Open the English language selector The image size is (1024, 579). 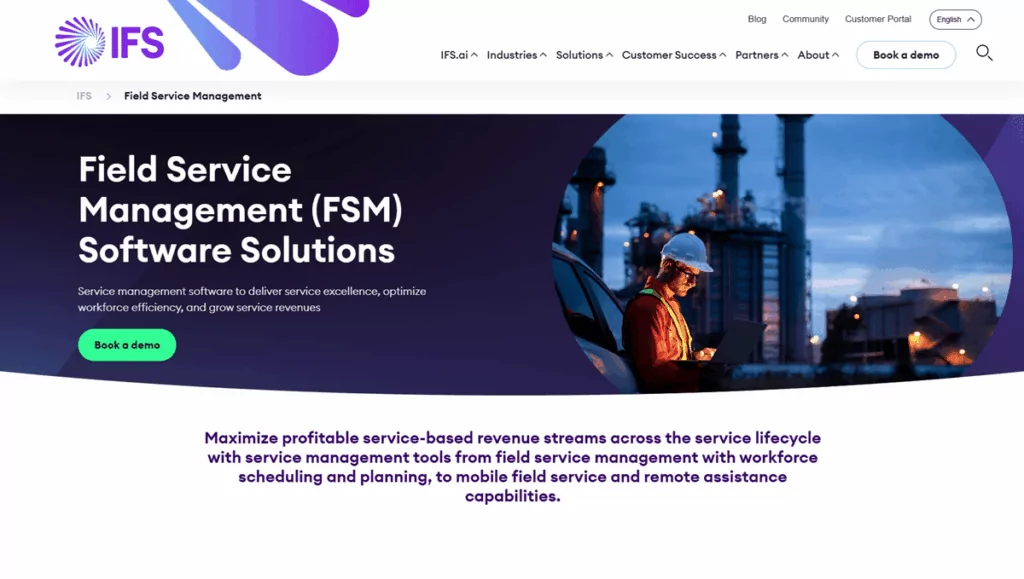[955, 19]
